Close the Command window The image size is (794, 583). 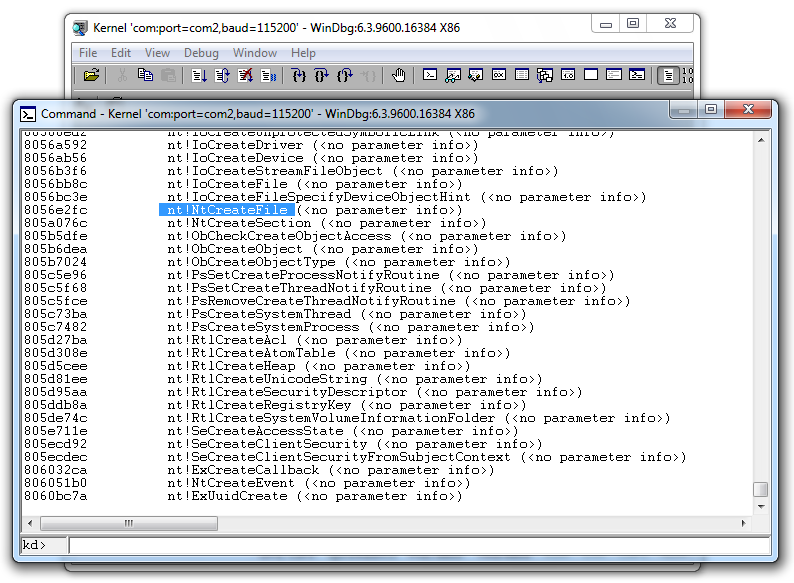point(748,109)
